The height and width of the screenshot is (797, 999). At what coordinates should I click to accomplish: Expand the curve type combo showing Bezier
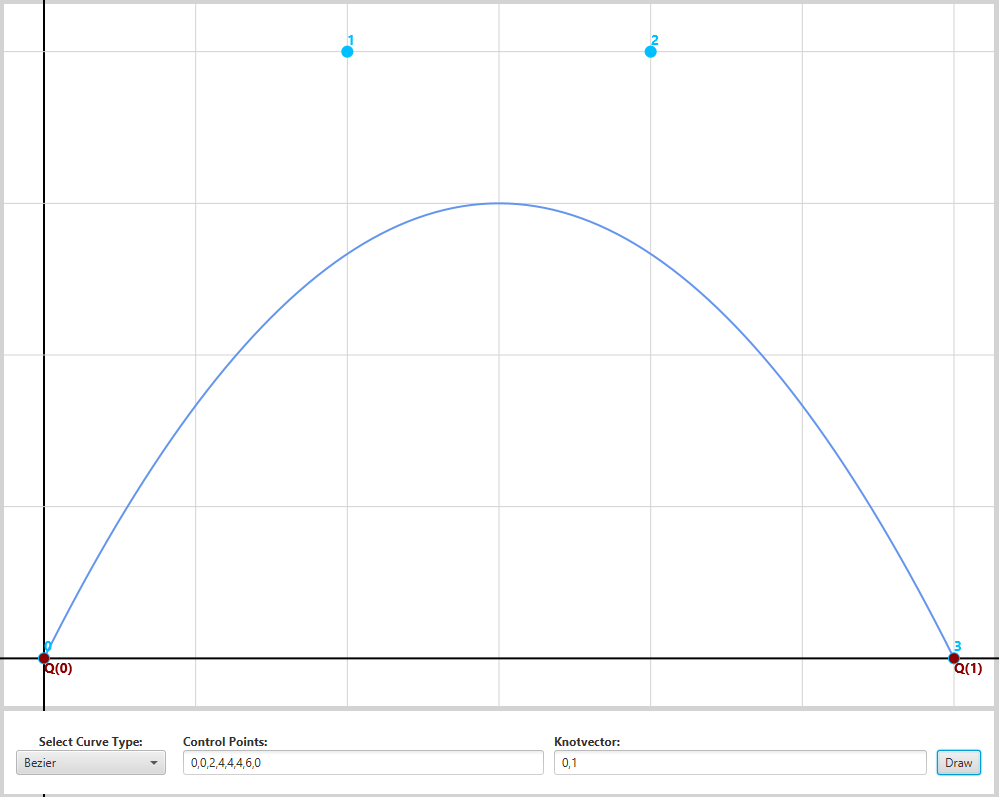click(90, 762)
